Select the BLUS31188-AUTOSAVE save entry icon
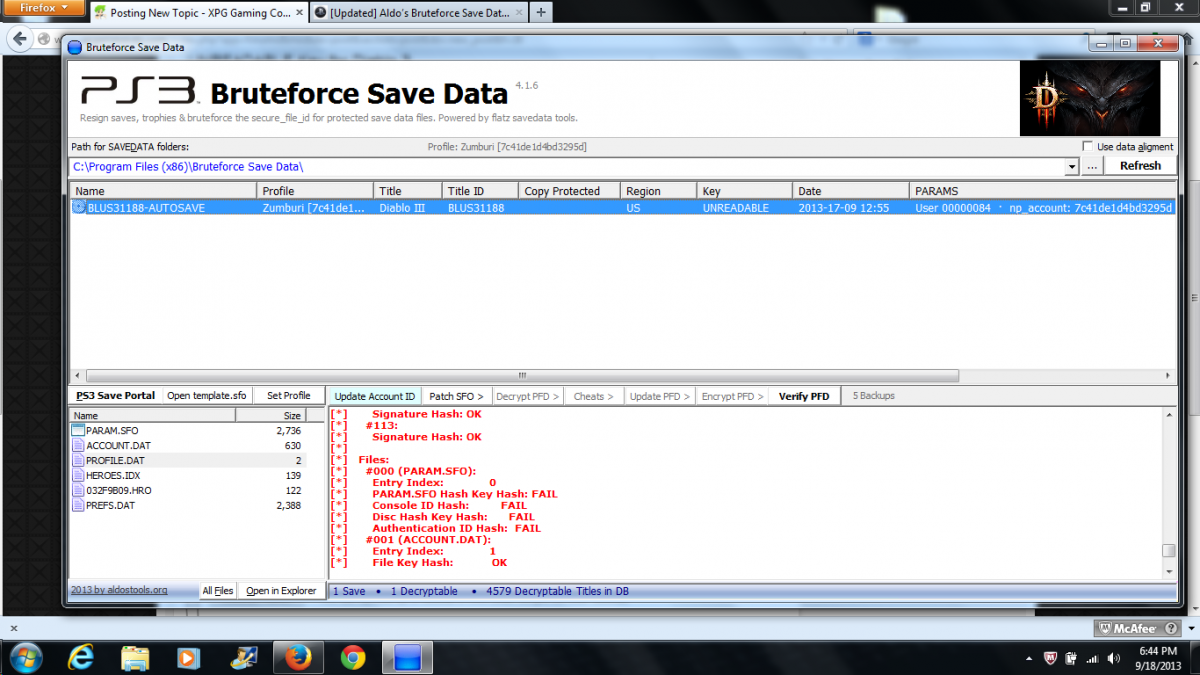Screen dimensions: 1200x675 pos(79,208)
